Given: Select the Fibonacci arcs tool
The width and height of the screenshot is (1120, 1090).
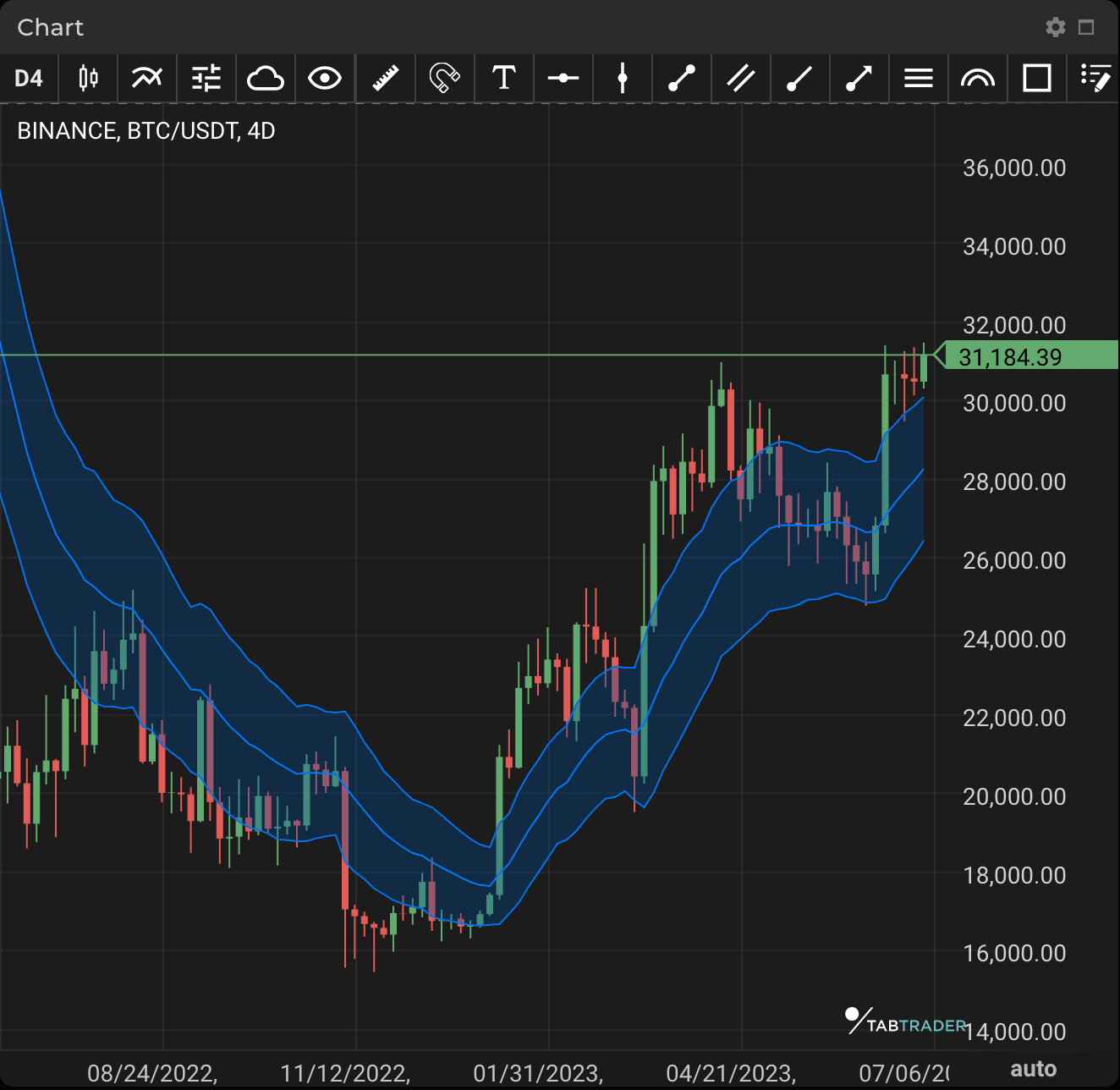Looking at the screenshot, I should [978, 79].
